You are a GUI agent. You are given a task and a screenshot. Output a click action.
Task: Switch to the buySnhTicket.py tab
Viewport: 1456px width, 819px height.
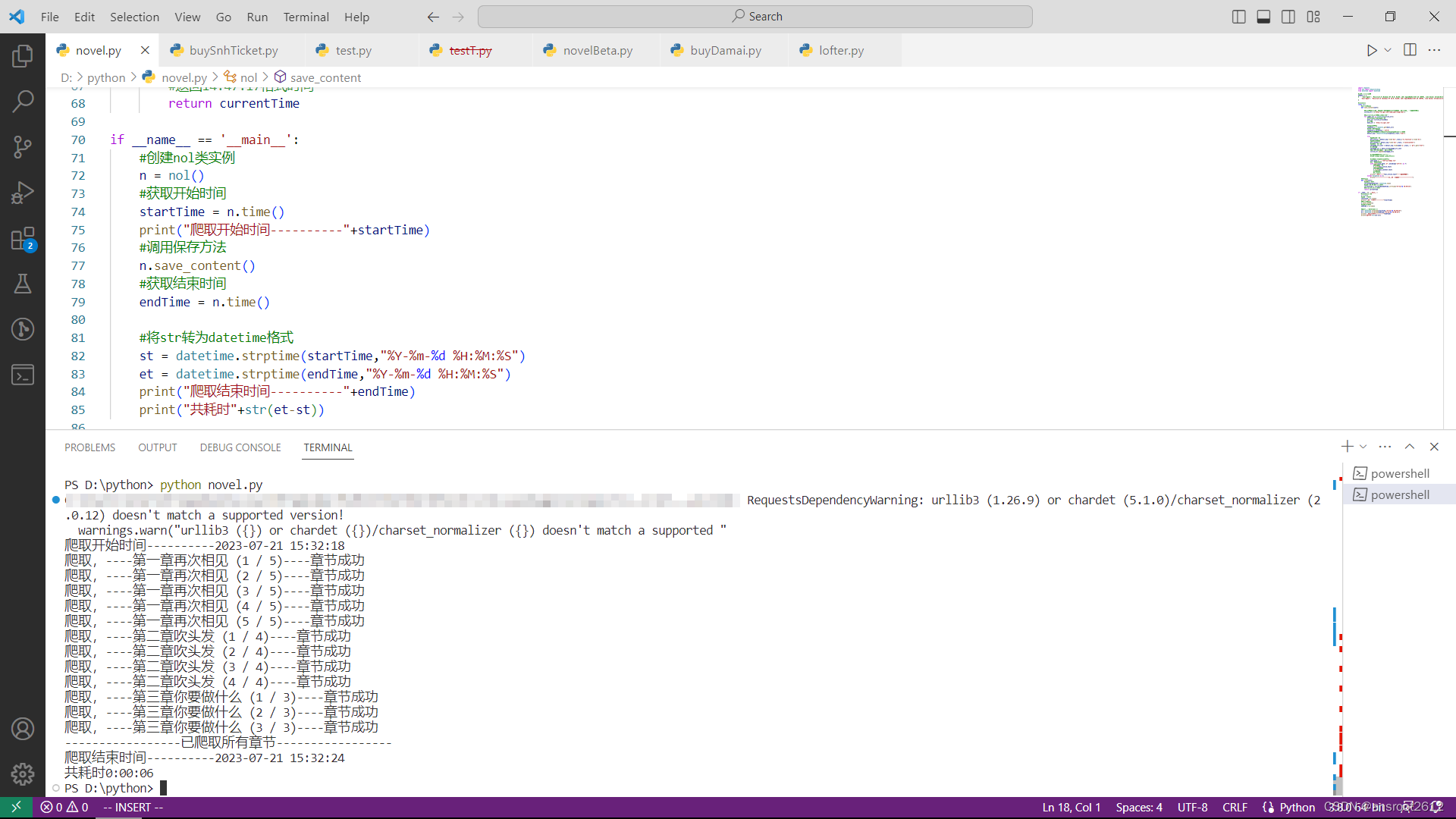(x=234, y=50)
